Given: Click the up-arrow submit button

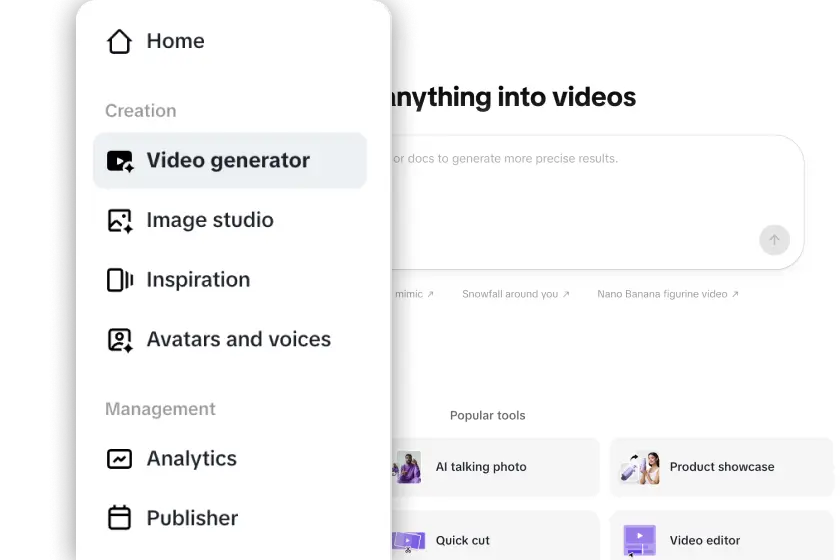Looking at the screenshot, I should click(x=774, y=240).
